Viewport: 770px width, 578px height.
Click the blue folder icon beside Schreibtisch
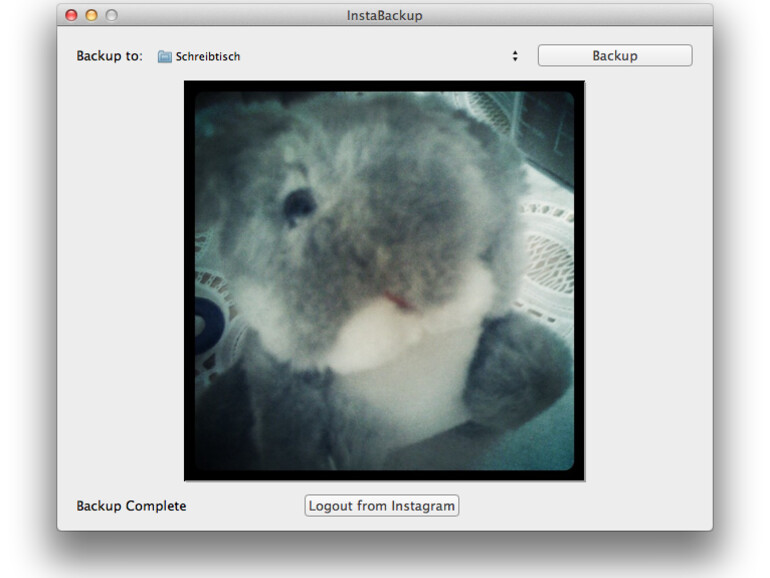[x=165, y=57]
